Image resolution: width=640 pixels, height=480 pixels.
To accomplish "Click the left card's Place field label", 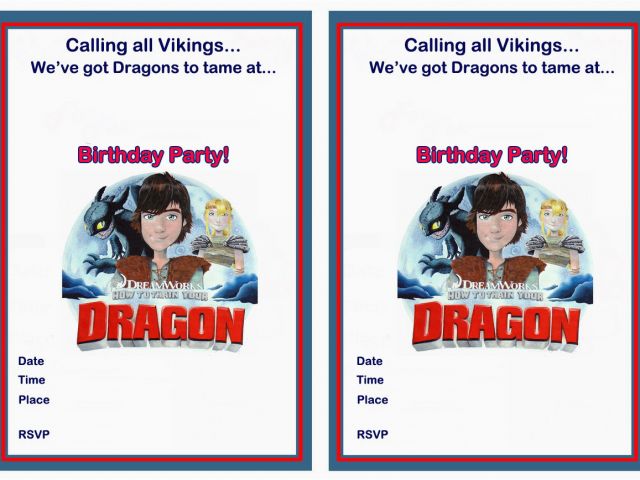I will coord(34,400).
